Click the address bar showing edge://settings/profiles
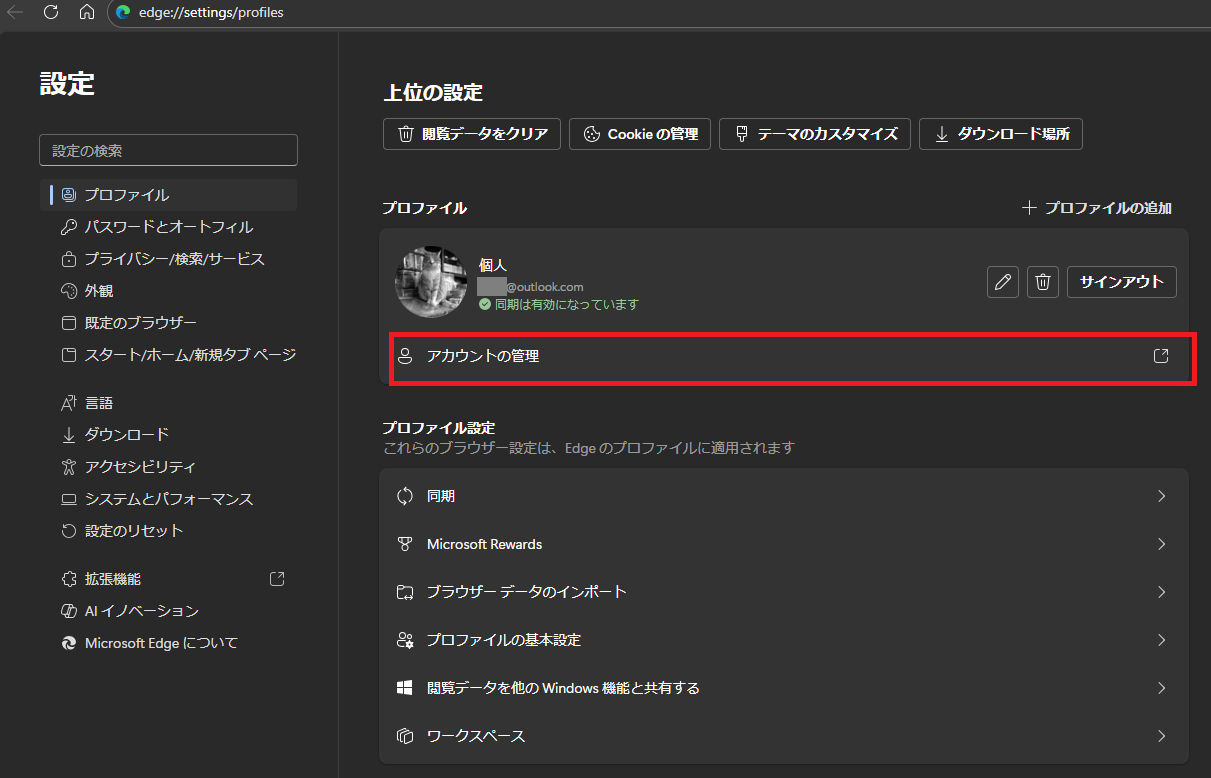Screen dimensions: 1211x778 [660, 13]
